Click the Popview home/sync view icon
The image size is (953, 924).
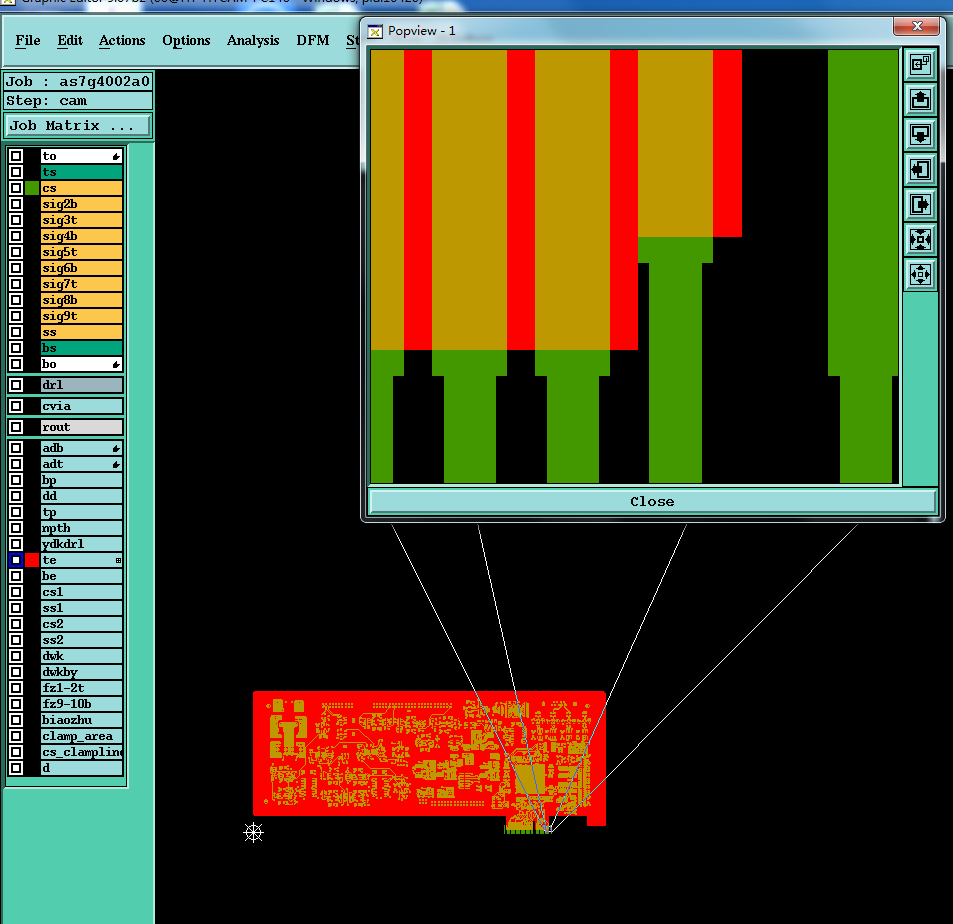[x=920, y=64]
